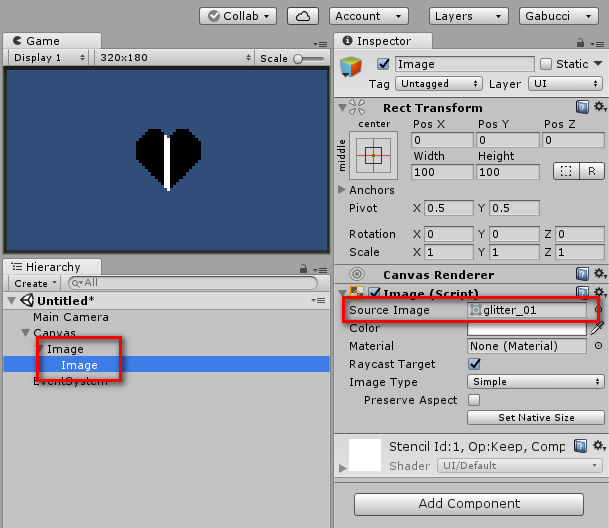This screenshot has width=609, height=528.
Task: Collapse Canvas tree node
Action: click(x=25, y=333)
